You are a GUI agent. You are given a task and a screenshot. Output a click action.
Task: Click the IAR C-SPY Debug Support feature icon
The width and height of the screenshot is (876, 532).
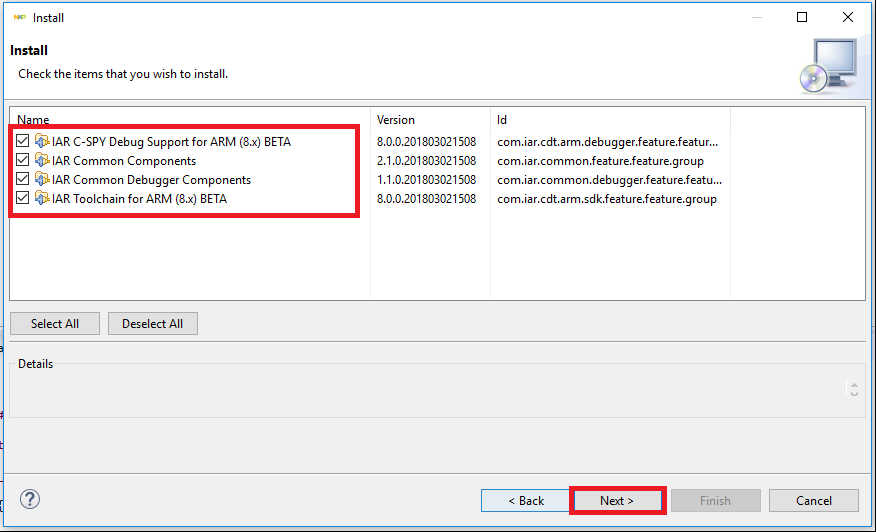coord(42,141)
